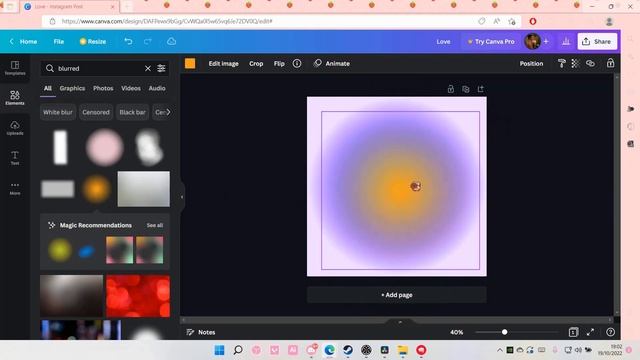
Task: Click the link chain icon
Action: click(590, 63)
